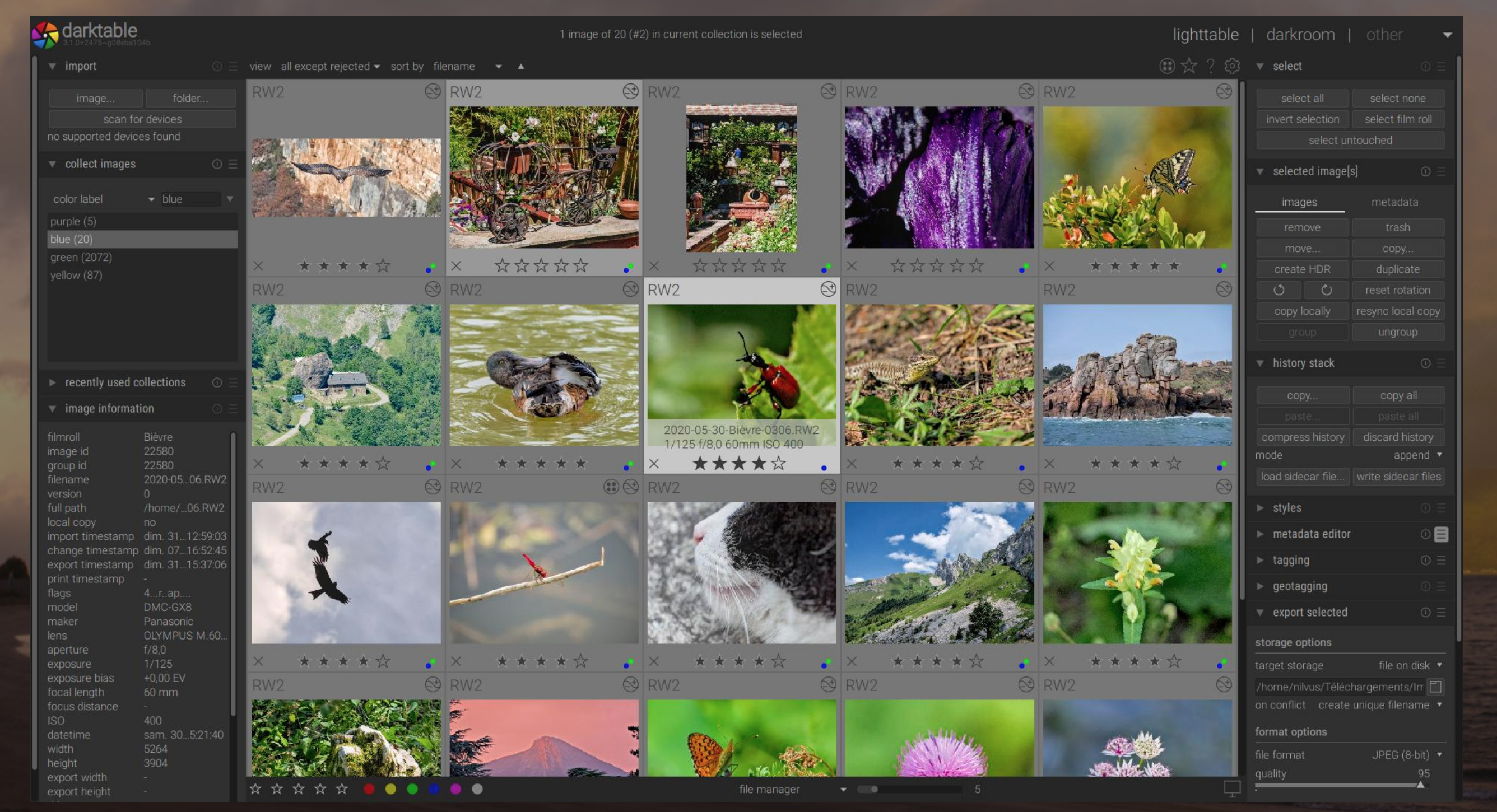
Task: Select the green (2072) collection entry
Action: tap(142, 256)
